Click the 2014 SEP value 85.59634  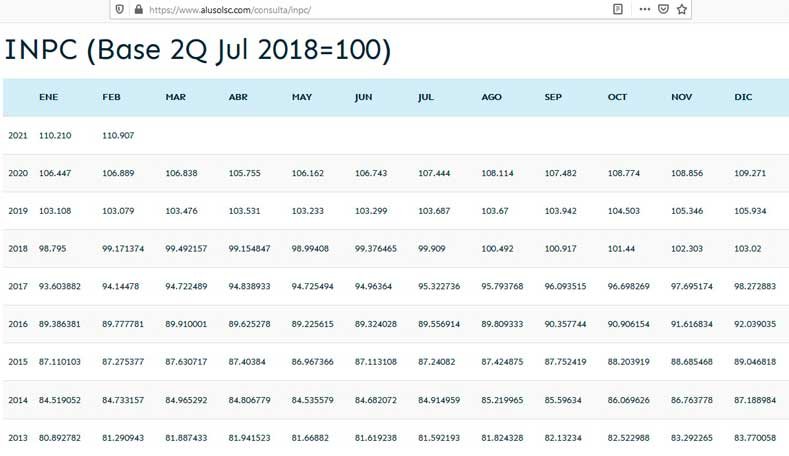coord(563,400)
